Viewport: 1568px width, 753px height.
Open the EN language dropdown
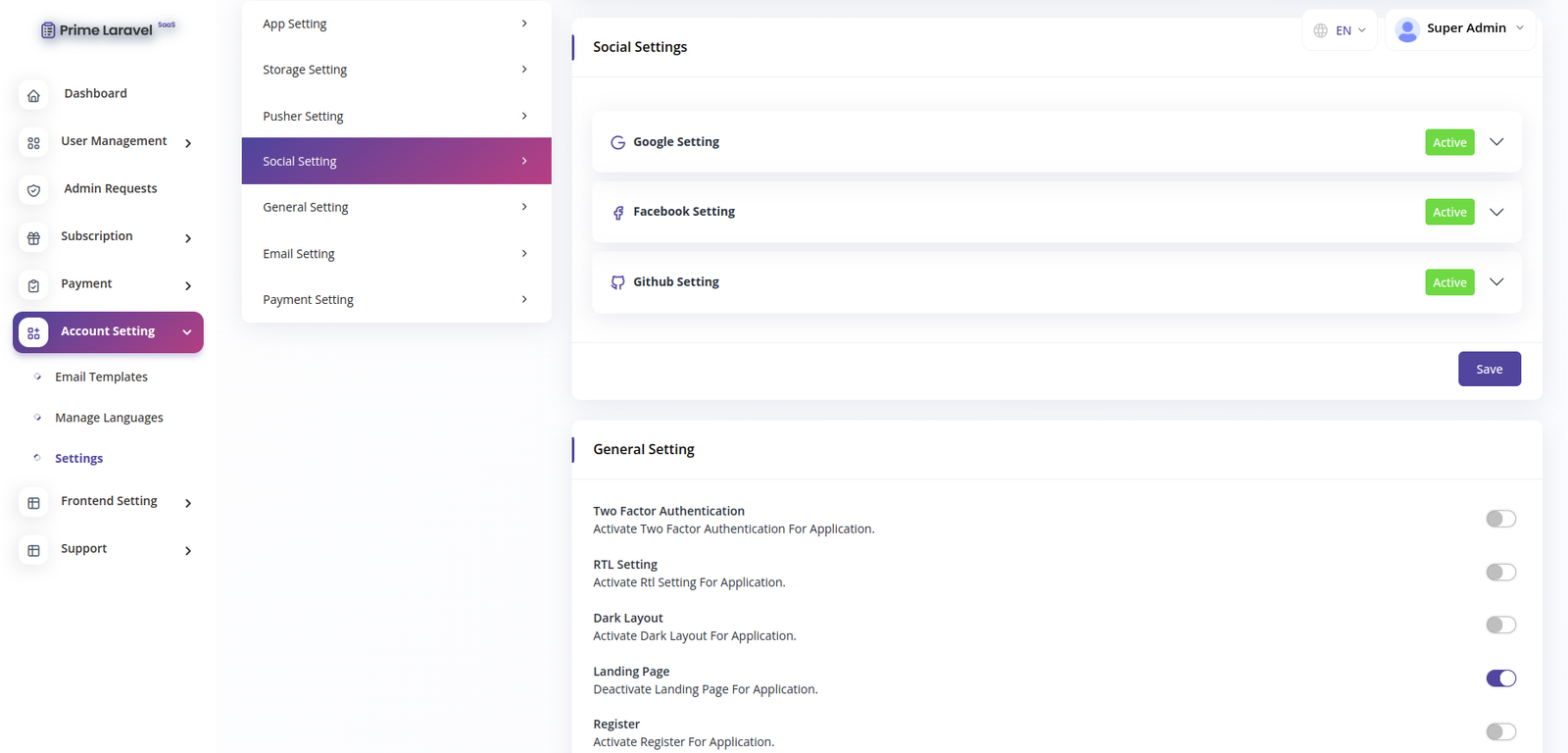tap(1341, 30)
